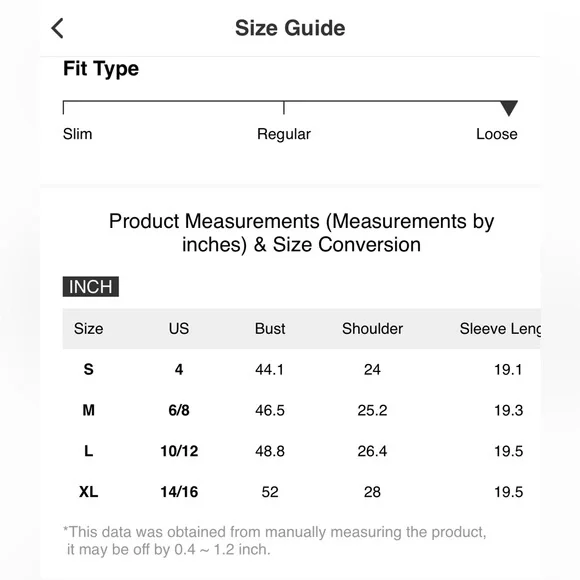580x580 pixels.
Task: Select the size L row
Action: pyautogui.click(x=301, y=451)
